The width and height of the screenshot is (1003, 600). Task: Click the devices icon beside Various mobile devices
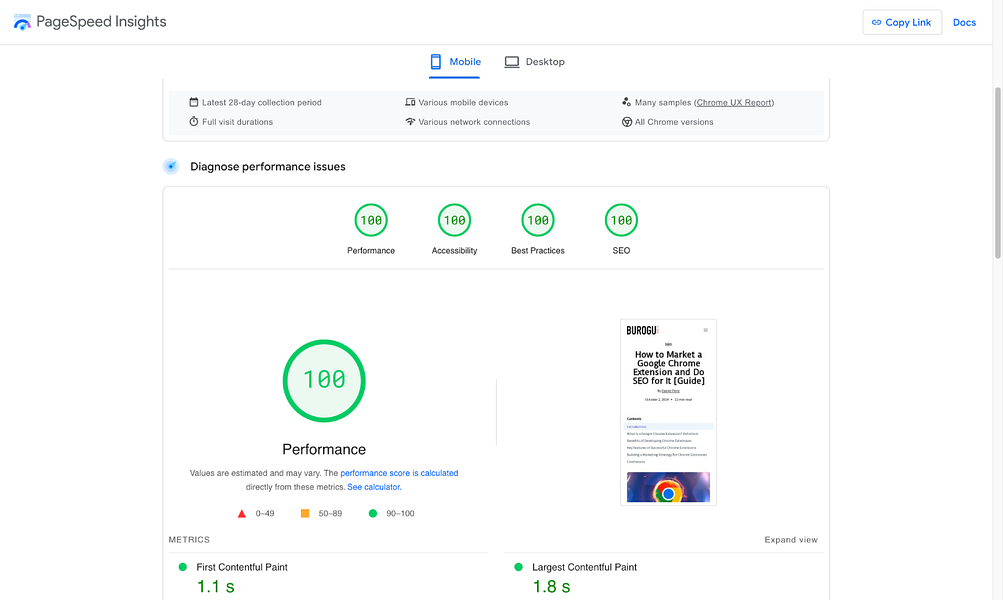[x=410, y=102]
